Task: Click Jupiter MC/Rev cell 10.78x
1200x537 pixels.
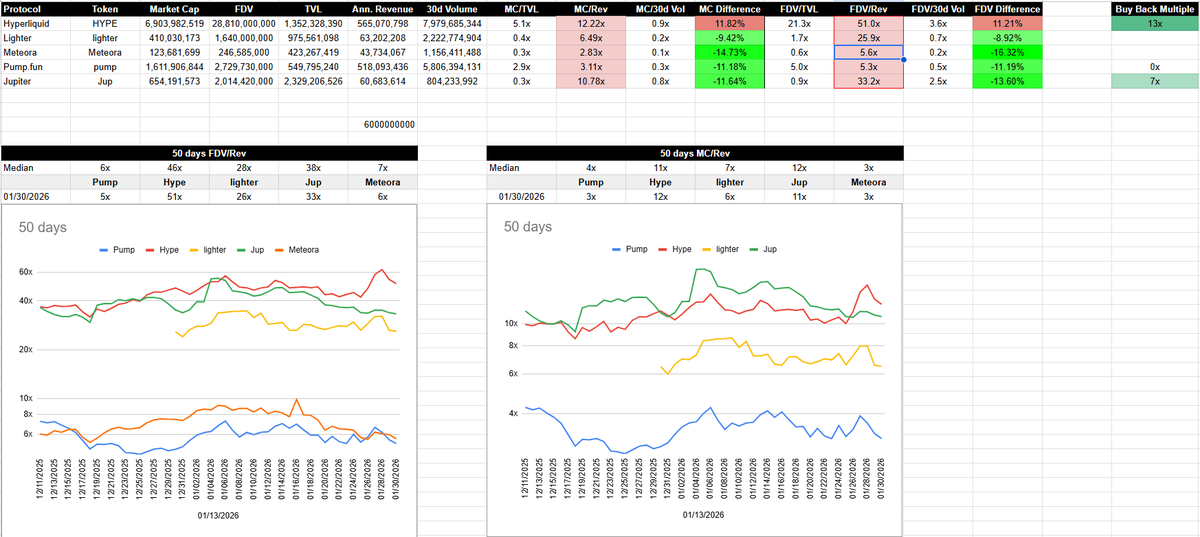Action: 590,81
